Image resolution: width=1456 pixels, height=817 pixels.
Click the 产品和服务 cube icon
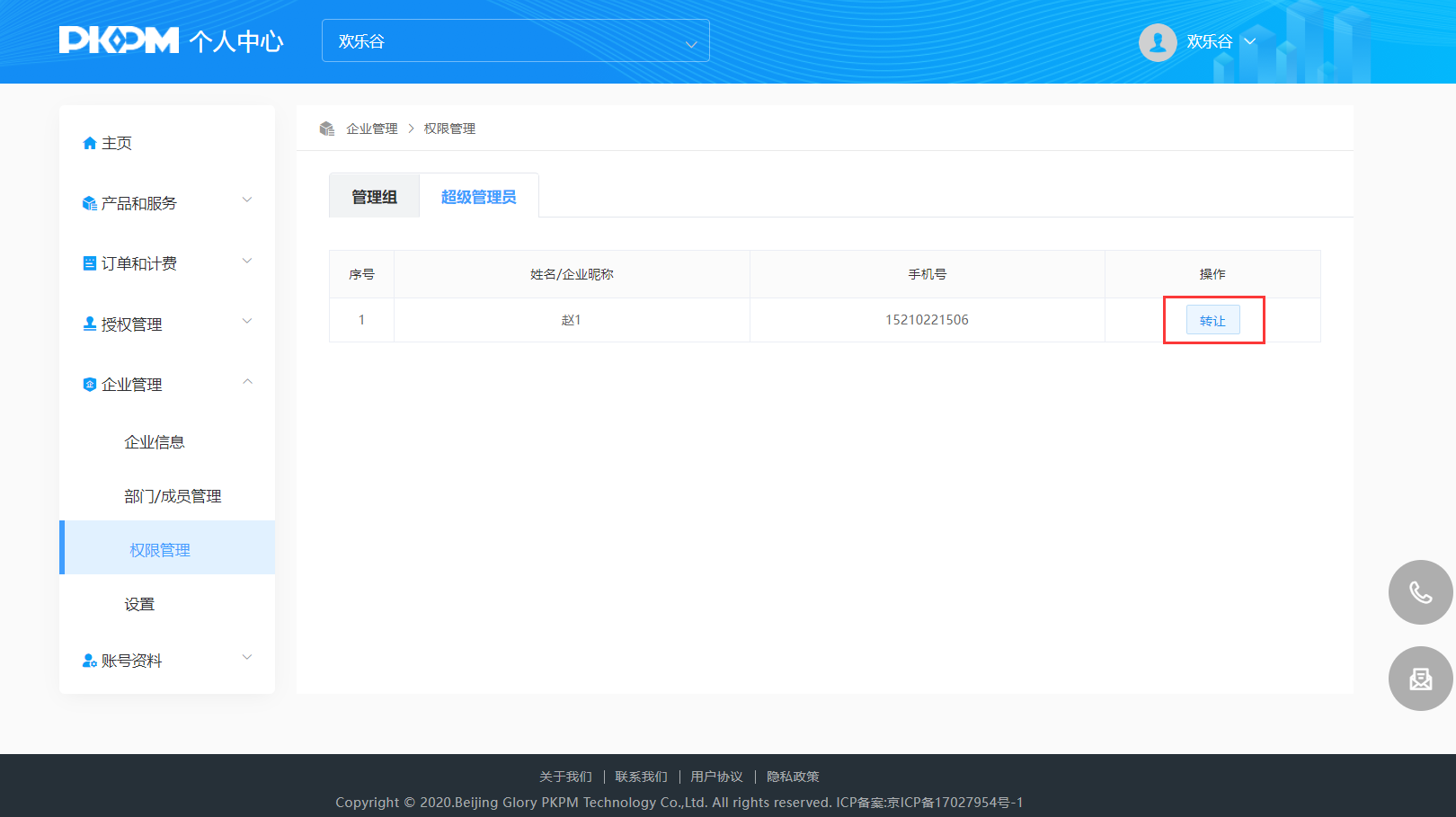point(89,203)
